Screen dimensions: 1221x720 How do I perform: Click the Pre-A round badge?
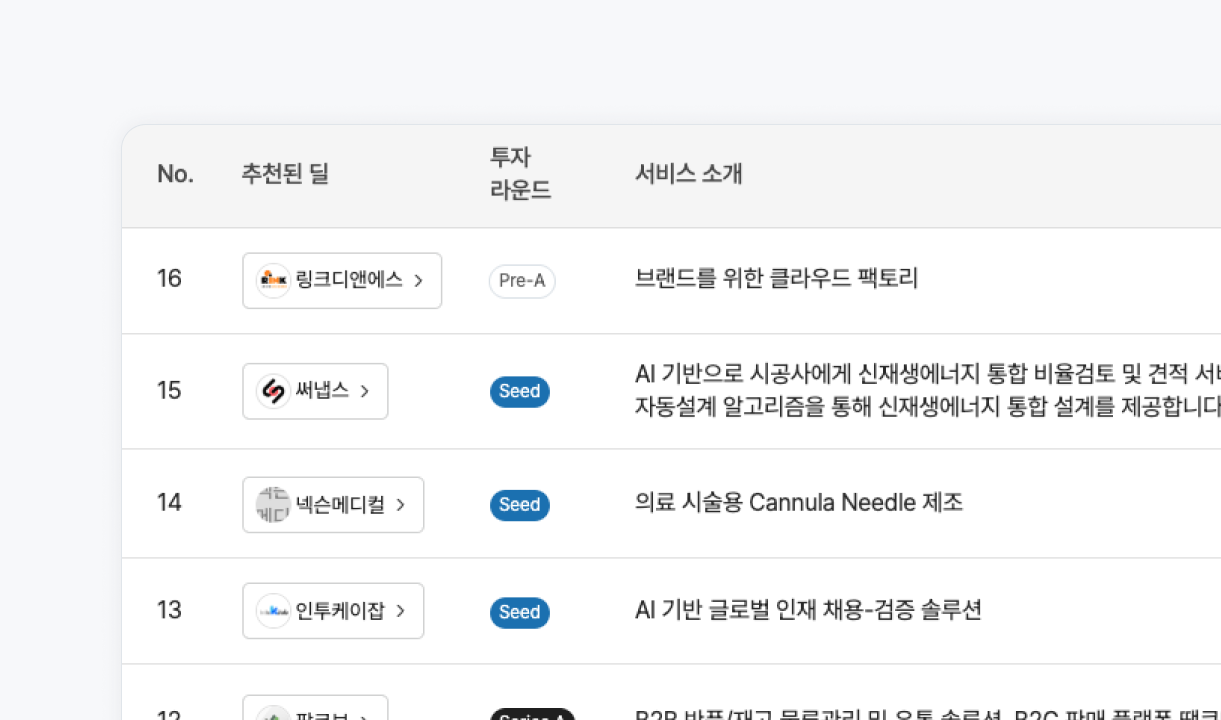(522, 281)
